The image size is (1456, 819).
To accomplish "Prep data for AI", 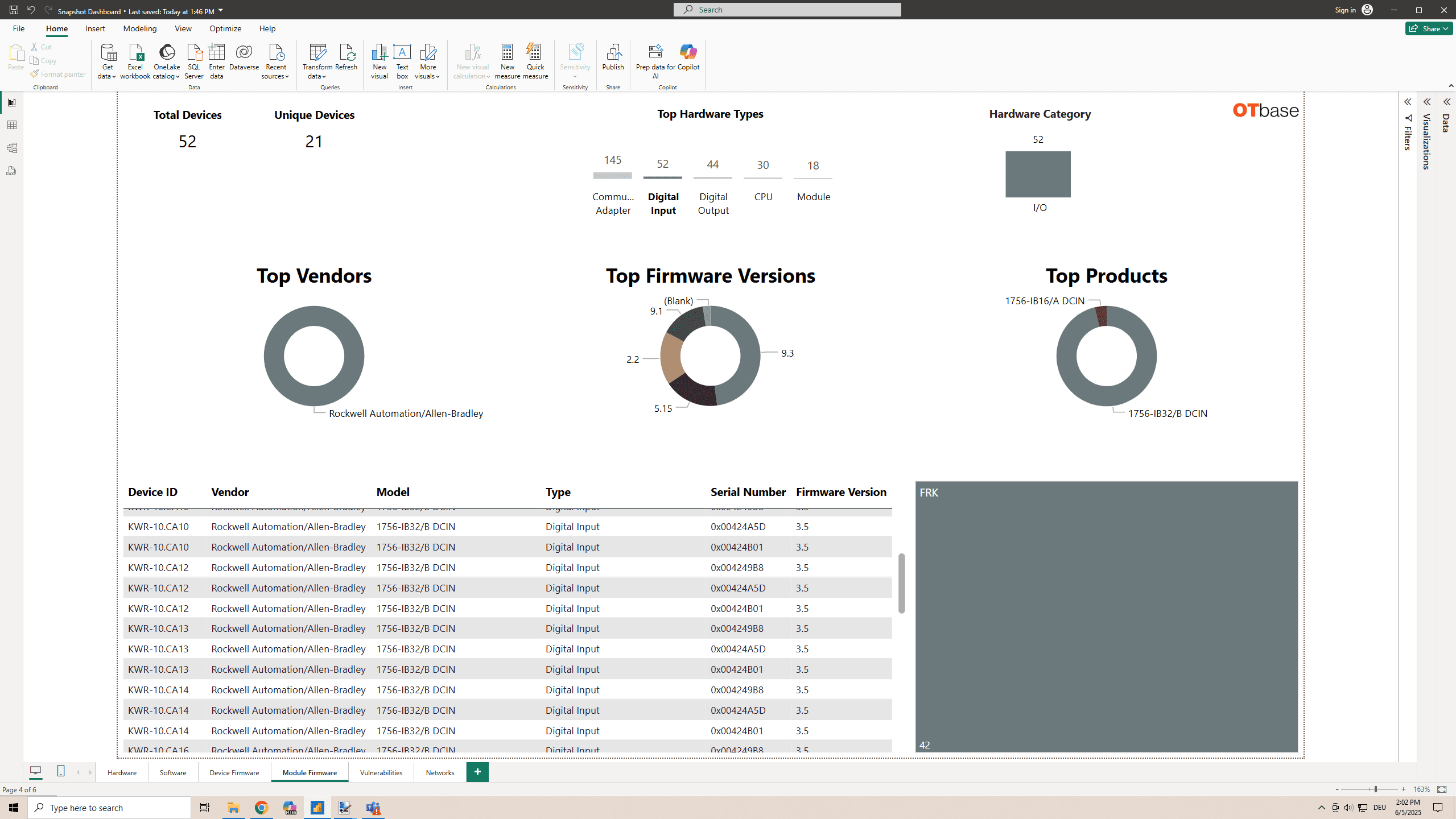I will tap(655, 61).
